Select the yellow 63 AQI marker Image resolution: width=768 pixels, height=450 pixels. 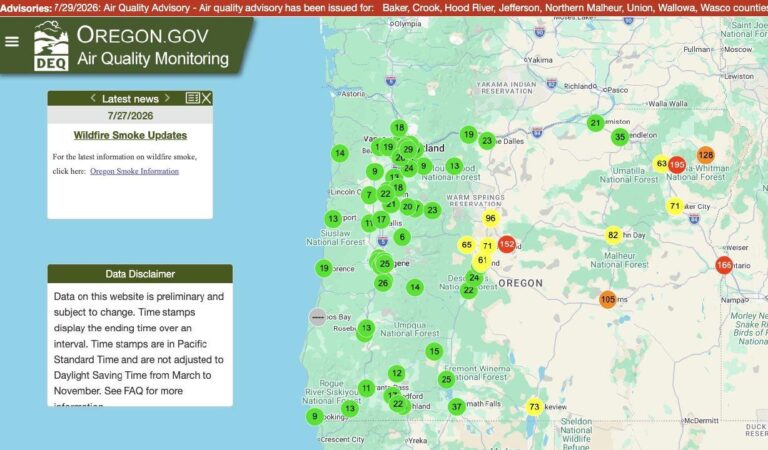point(661,164)
